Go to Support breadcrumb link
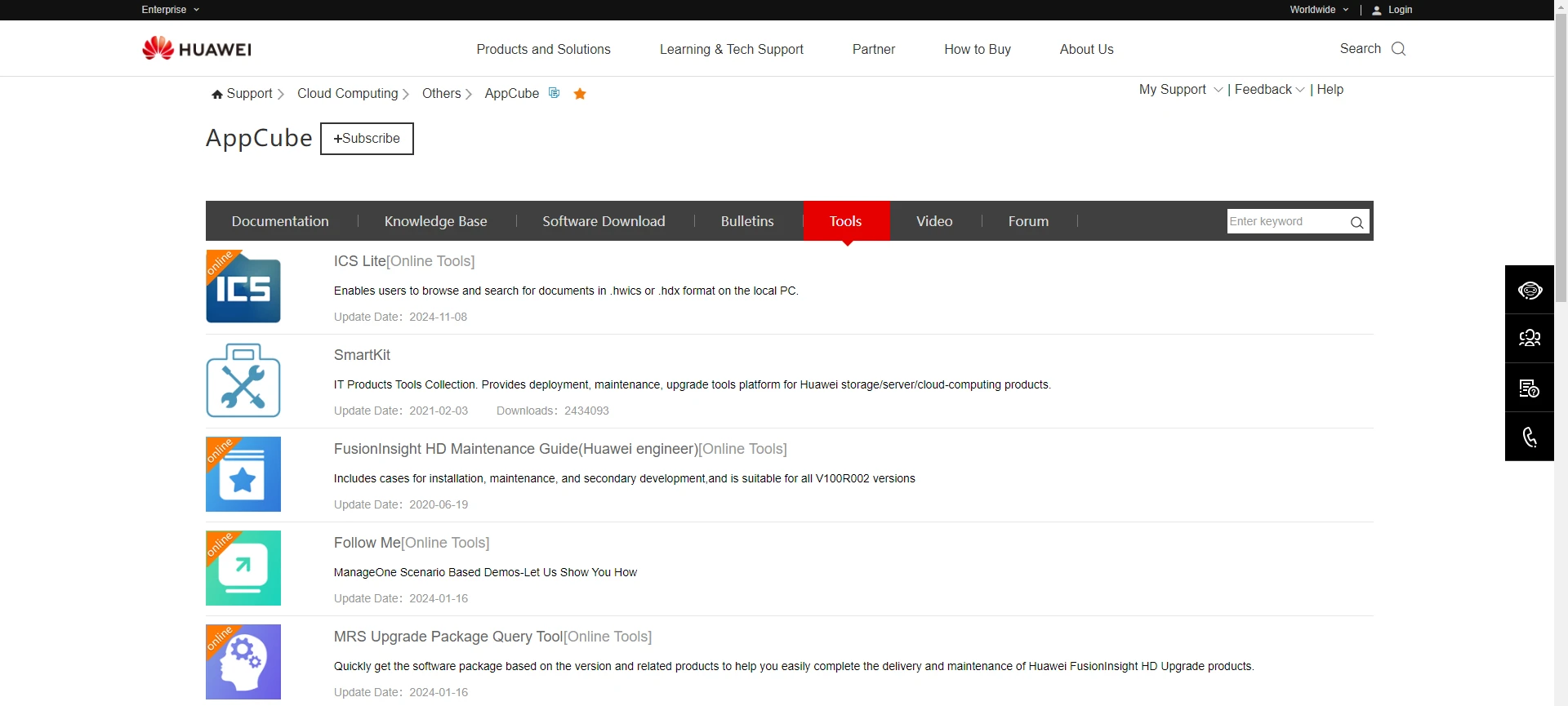 [x=249, y=94]
